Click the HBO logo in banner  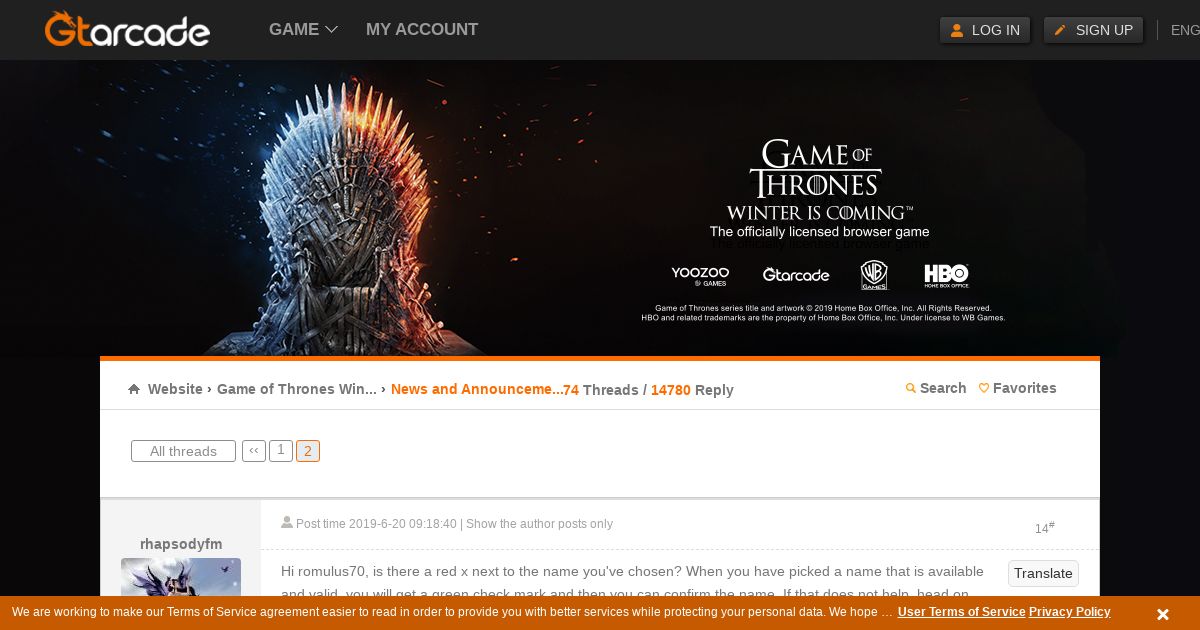pos(946,275)
